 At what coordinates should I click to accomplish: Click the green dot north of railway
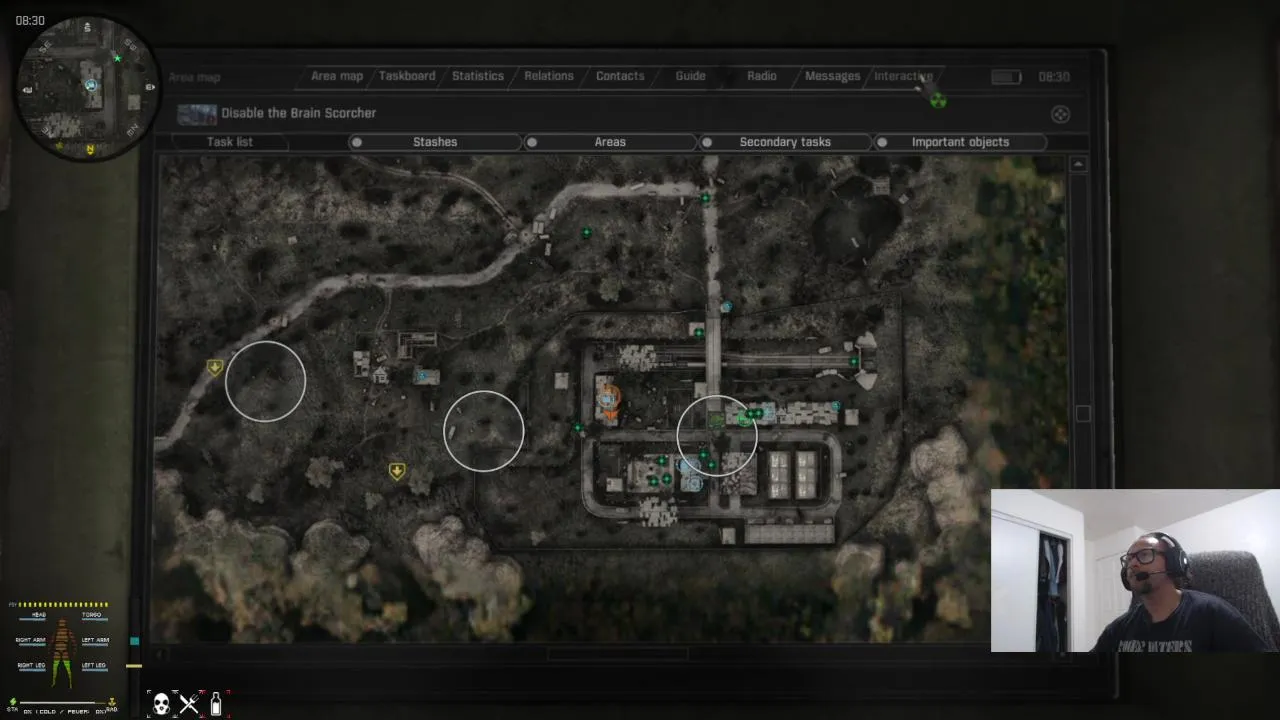point(699,333)
